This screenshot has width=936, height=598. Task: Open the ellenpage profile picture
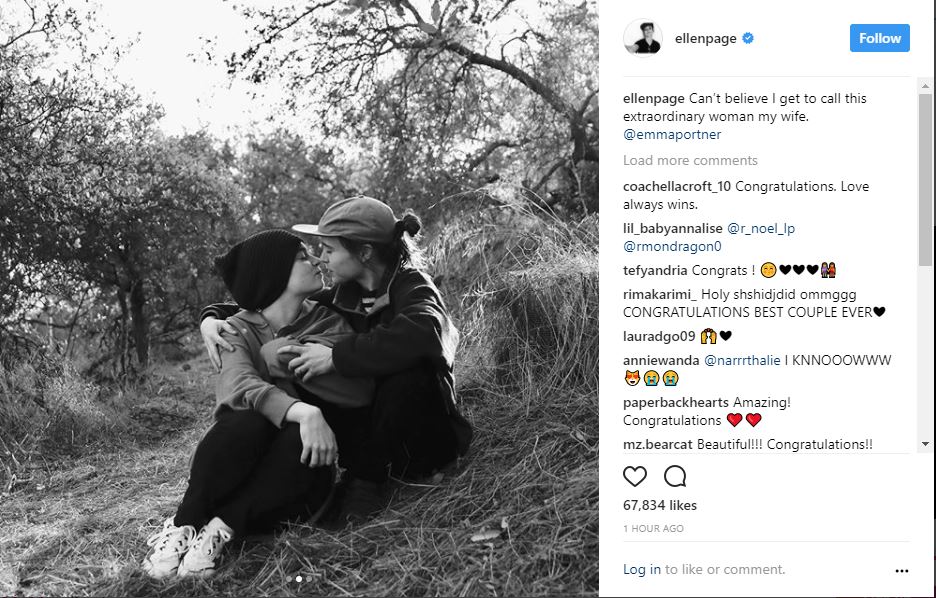tap(643, 38)
